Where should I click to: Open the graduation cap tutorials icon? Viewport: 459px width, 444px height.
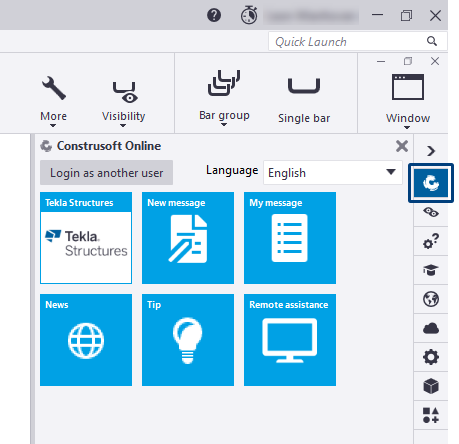(x=431, y=270)
